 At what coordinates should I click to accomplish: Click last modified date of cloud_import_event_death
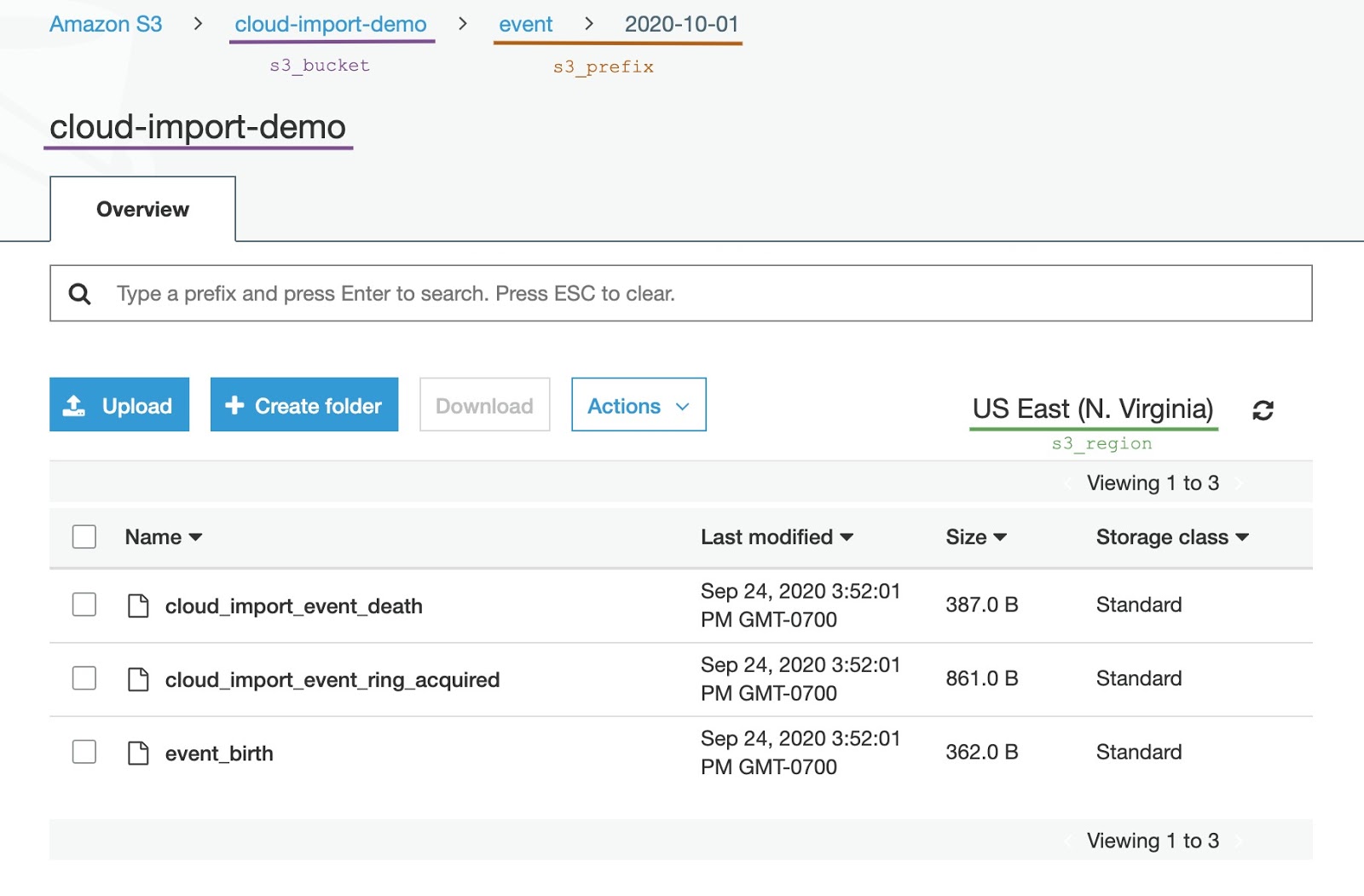tap(800, 605)
